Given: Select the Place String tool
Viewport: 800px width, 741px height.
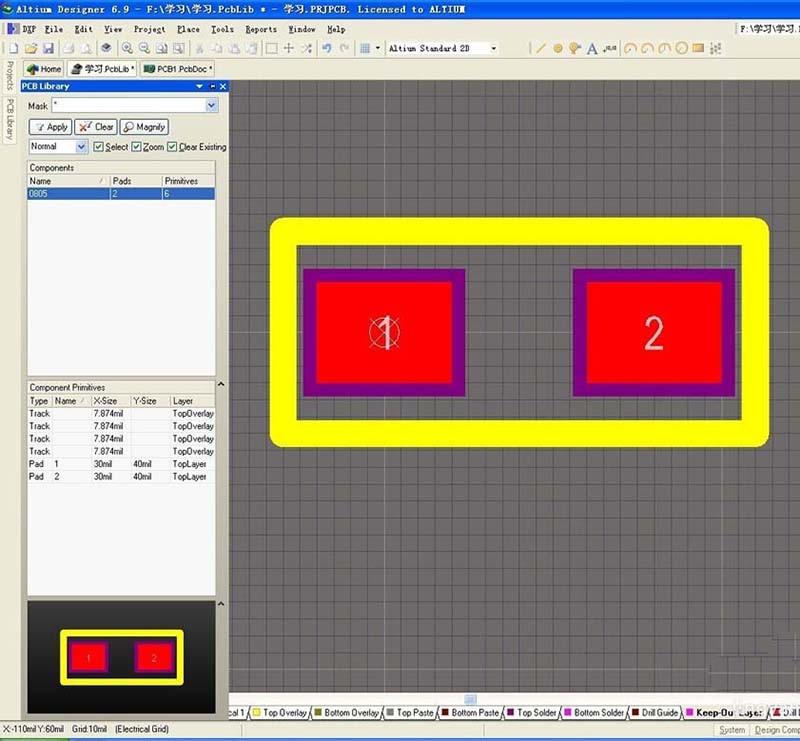Looking at the screenshot, I should tap(592, 48).
